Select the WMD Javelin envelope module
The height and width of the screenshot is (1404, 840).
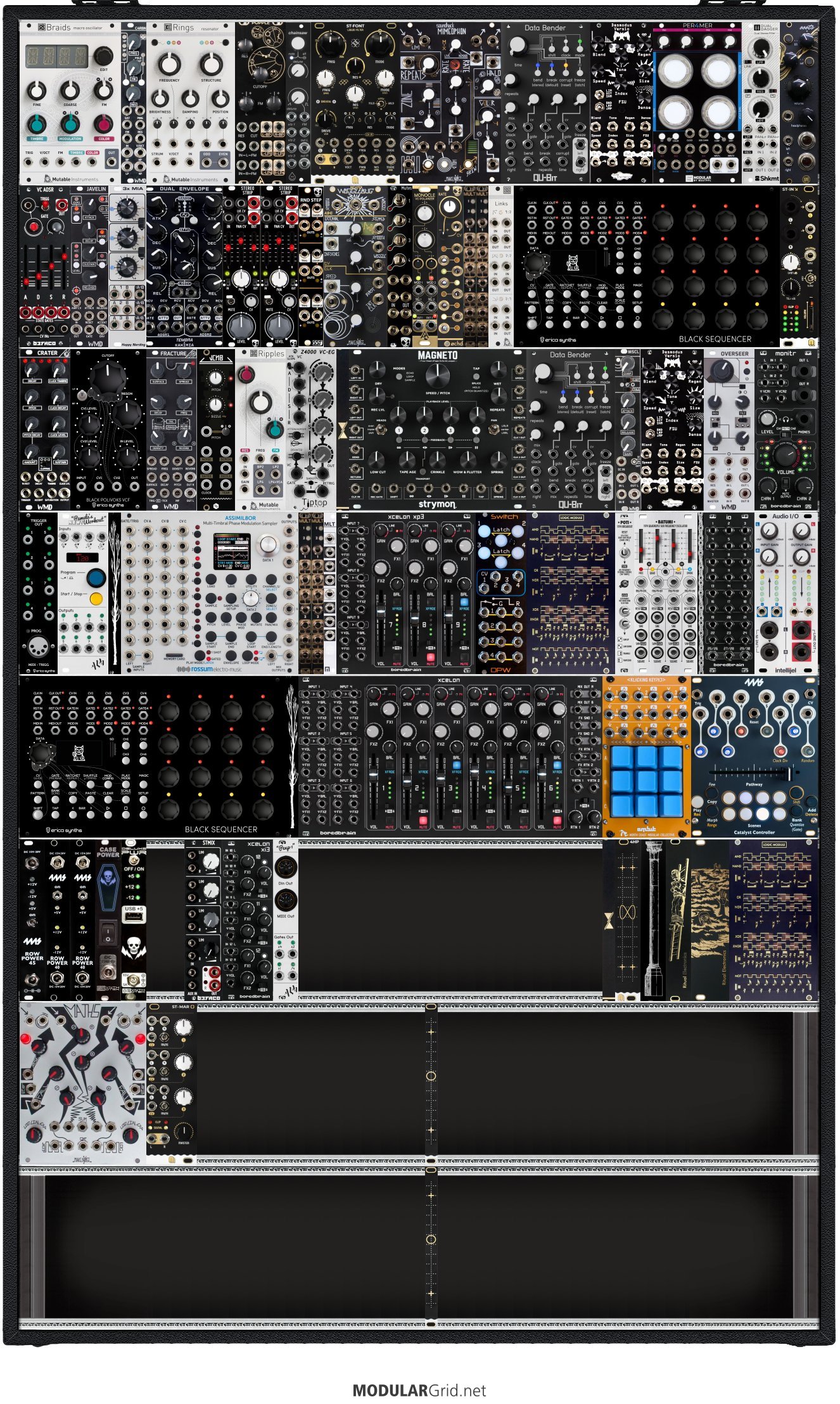(89, 266)
